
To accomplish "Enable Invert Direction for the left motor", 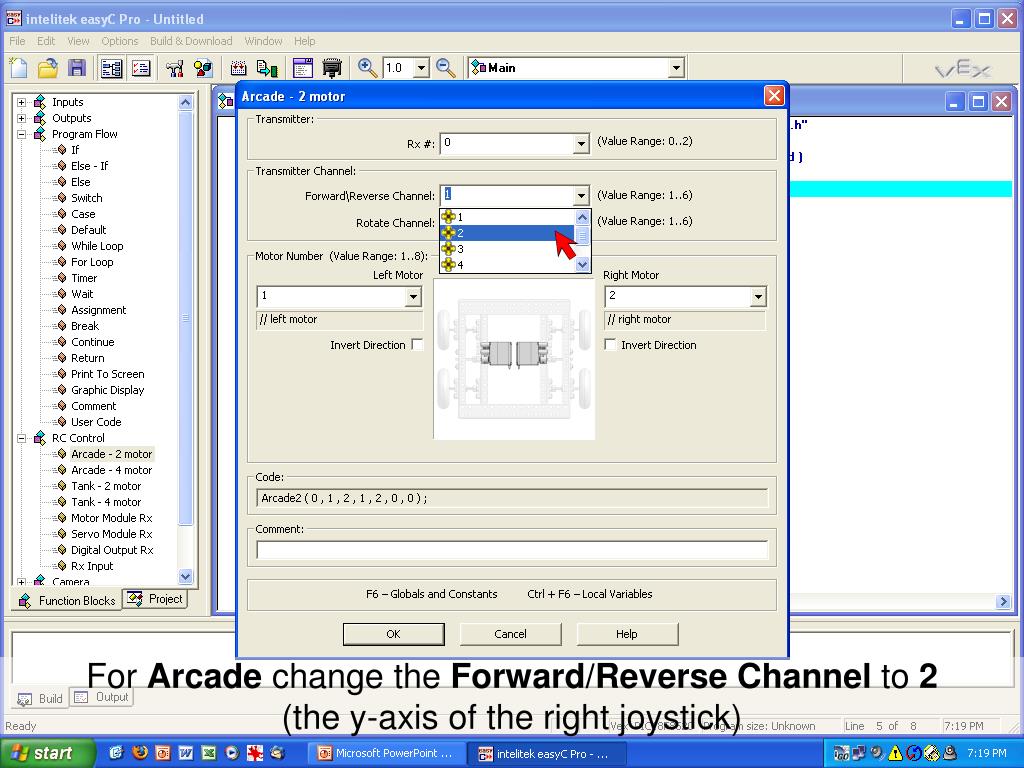I will [417, 345].
